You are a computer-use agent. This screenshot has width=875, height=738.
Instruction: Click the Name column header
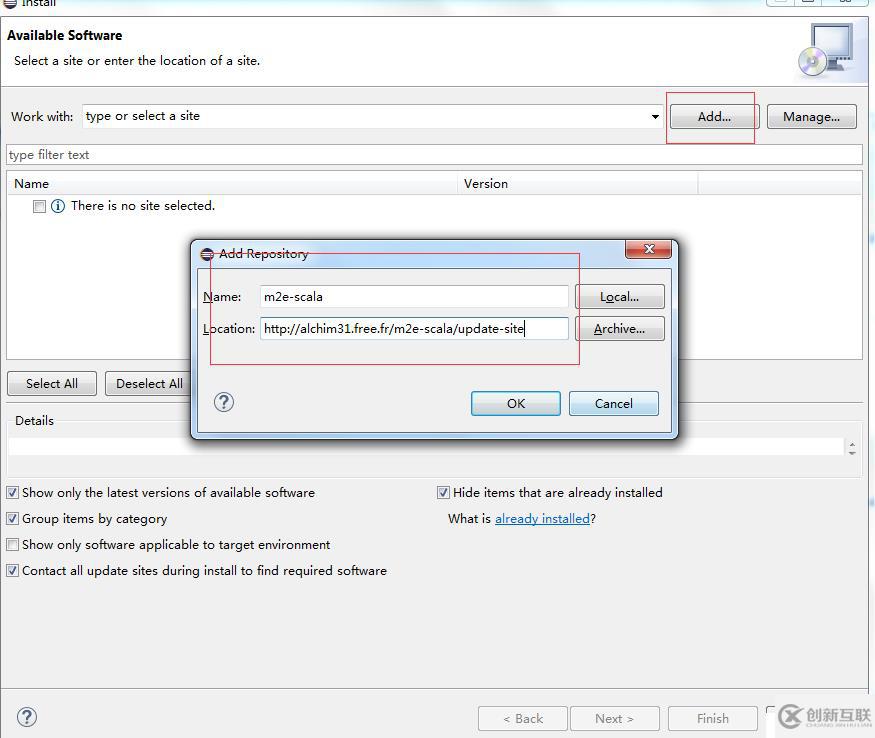(x=233, y=184)
